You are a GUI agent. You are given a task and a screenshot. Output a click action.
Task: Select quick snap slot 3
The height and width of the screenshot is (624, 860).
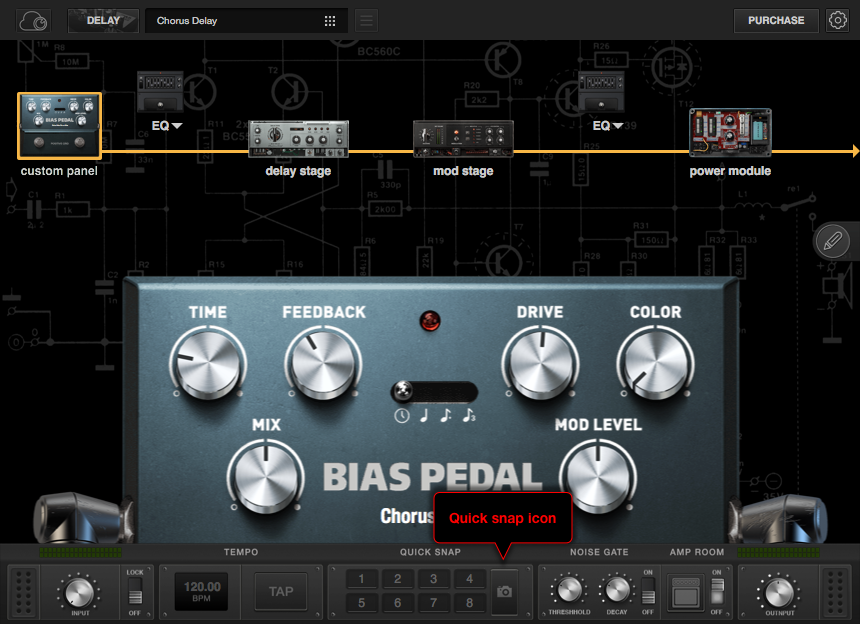[x=433, y=579]
